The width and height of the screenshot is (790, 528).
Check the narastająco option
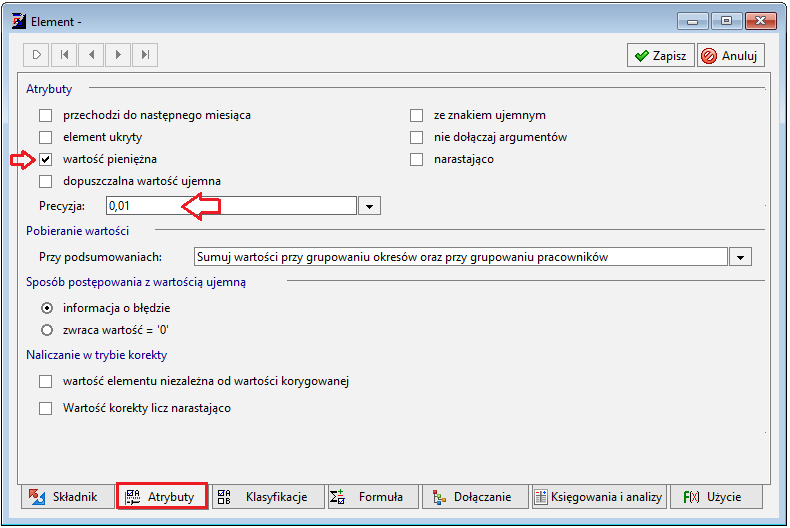tap(416, 159)
